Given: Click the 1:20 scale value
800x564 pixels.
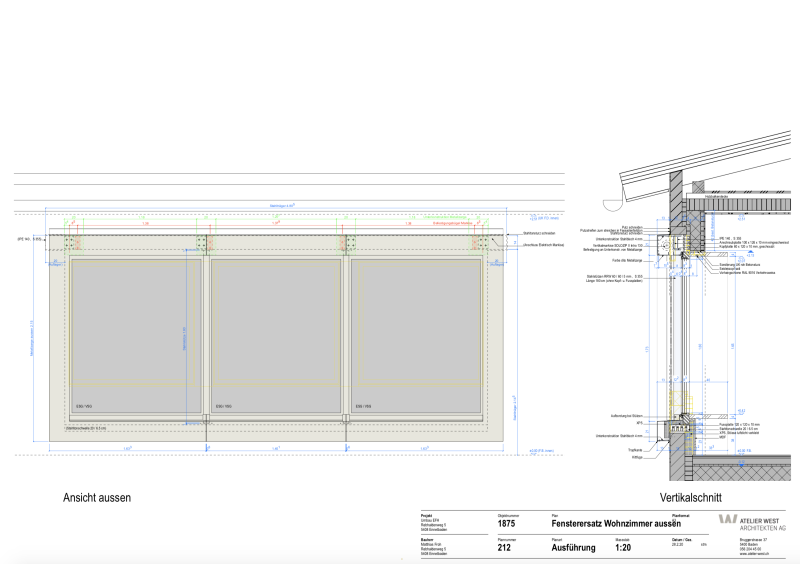Looking at the screenshot, I should [623, 547].
